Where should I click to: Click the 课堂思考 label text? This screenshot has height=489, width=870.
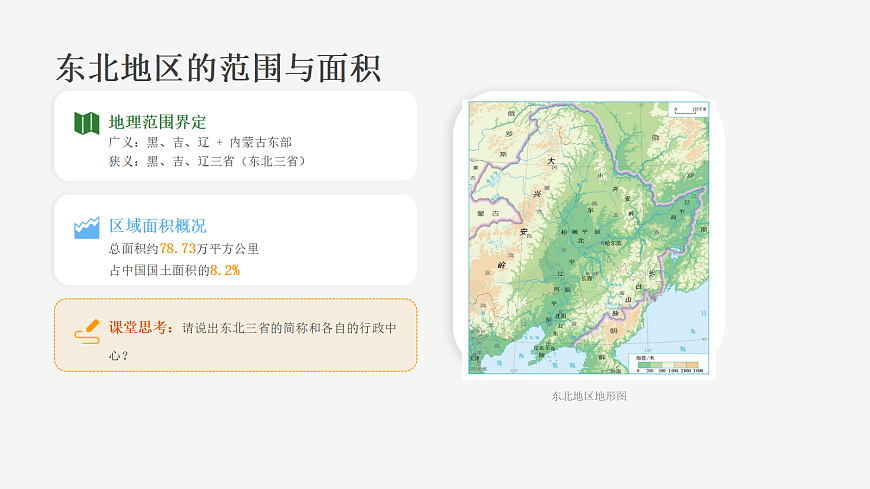coord(138,327)
